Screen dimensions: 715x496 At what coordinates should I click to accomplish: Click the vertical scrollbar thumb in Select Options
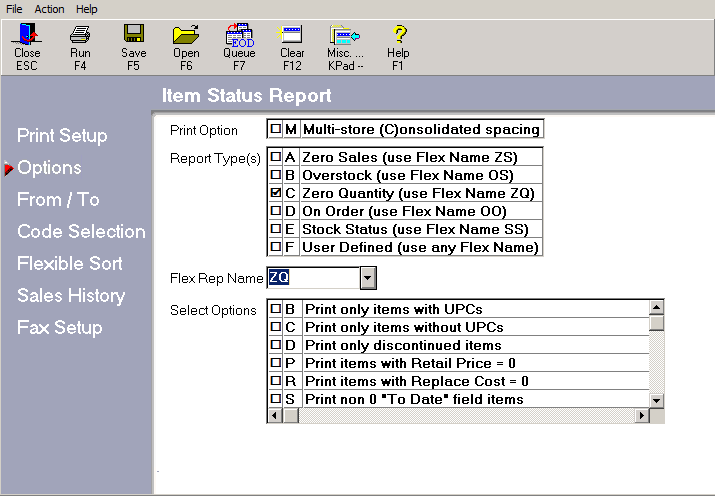point(656,323)
